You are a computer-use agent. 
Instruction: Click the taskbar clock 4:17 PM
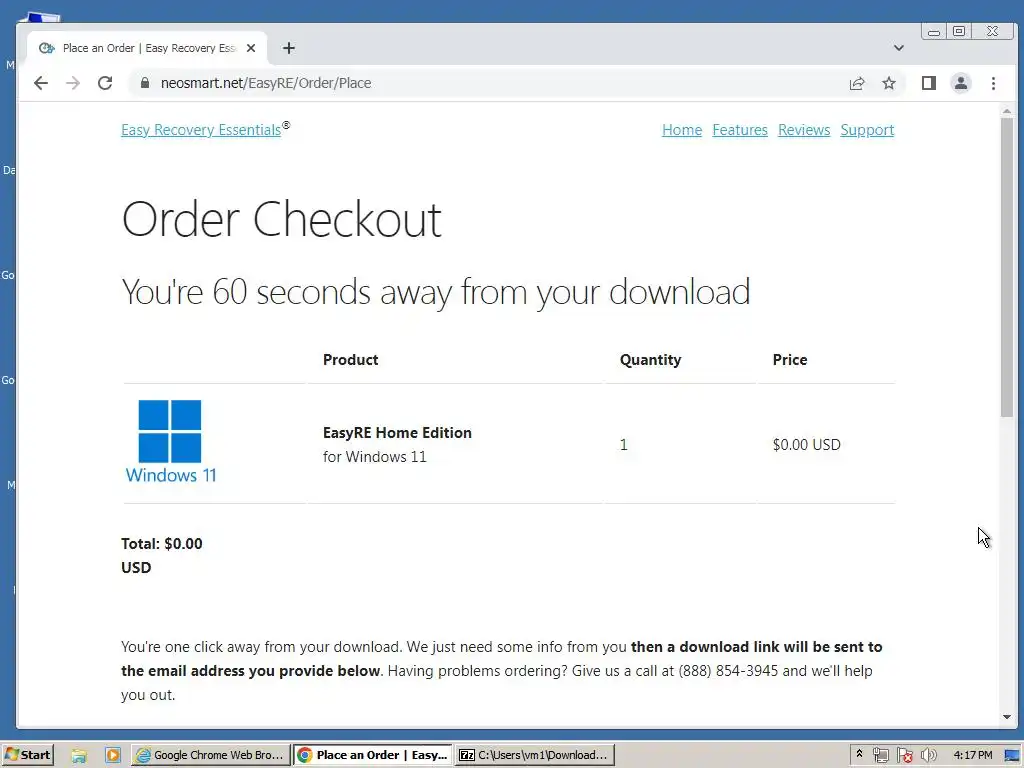tap(972, 755)
